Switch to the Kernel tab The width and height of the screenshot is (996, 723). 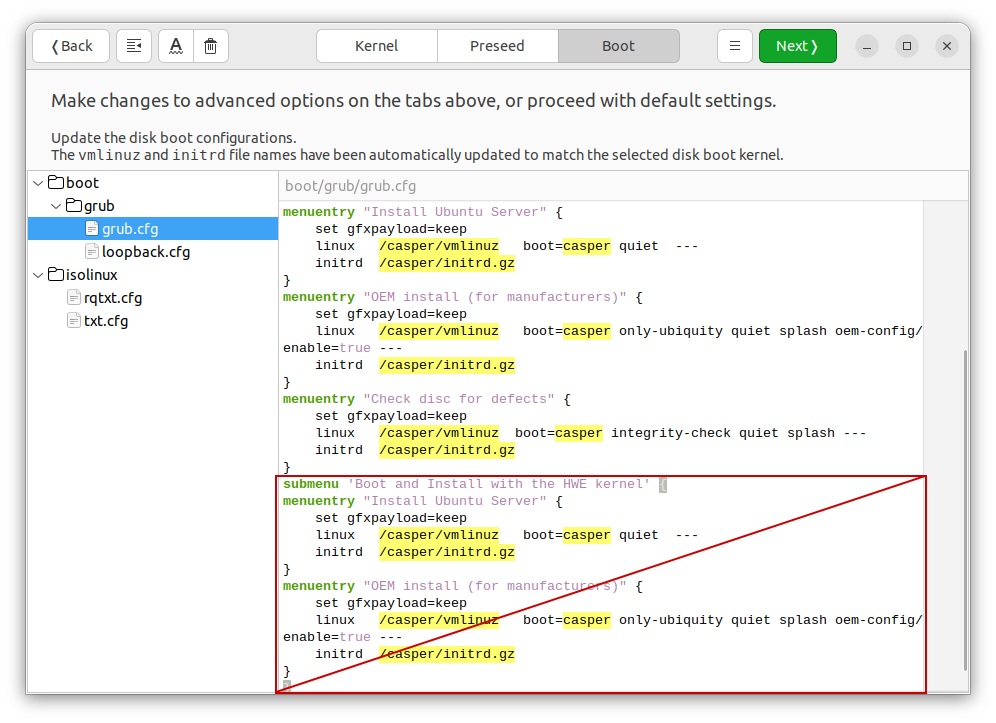point(376,45)
